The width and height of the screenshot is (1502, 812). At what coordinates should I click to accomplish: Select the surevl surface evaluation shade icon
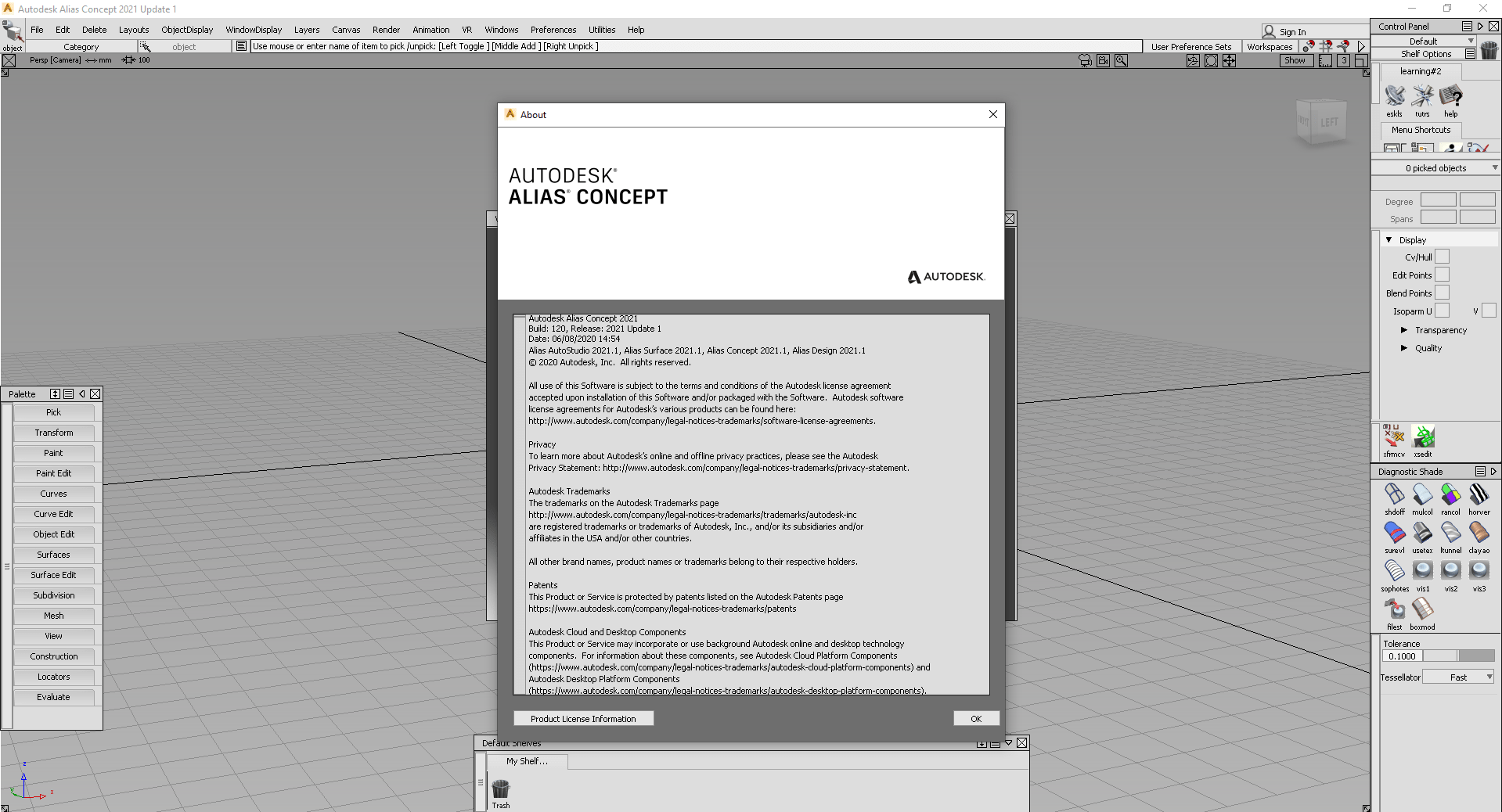1394,533
